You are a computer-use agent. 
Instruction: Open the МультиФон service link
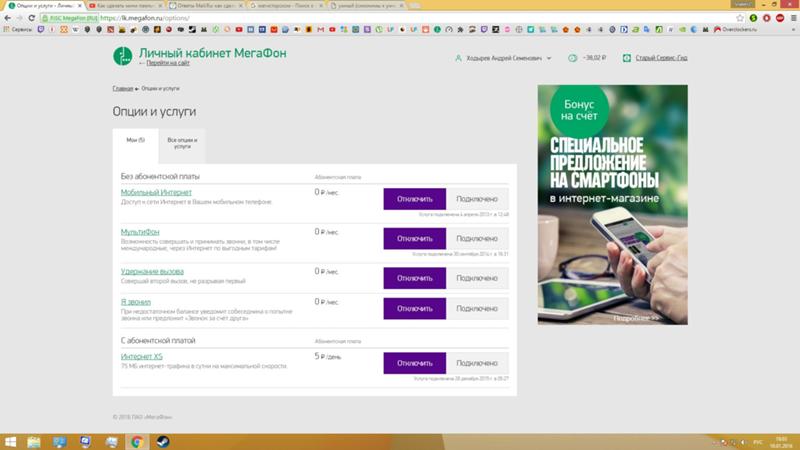pos(140,232)
